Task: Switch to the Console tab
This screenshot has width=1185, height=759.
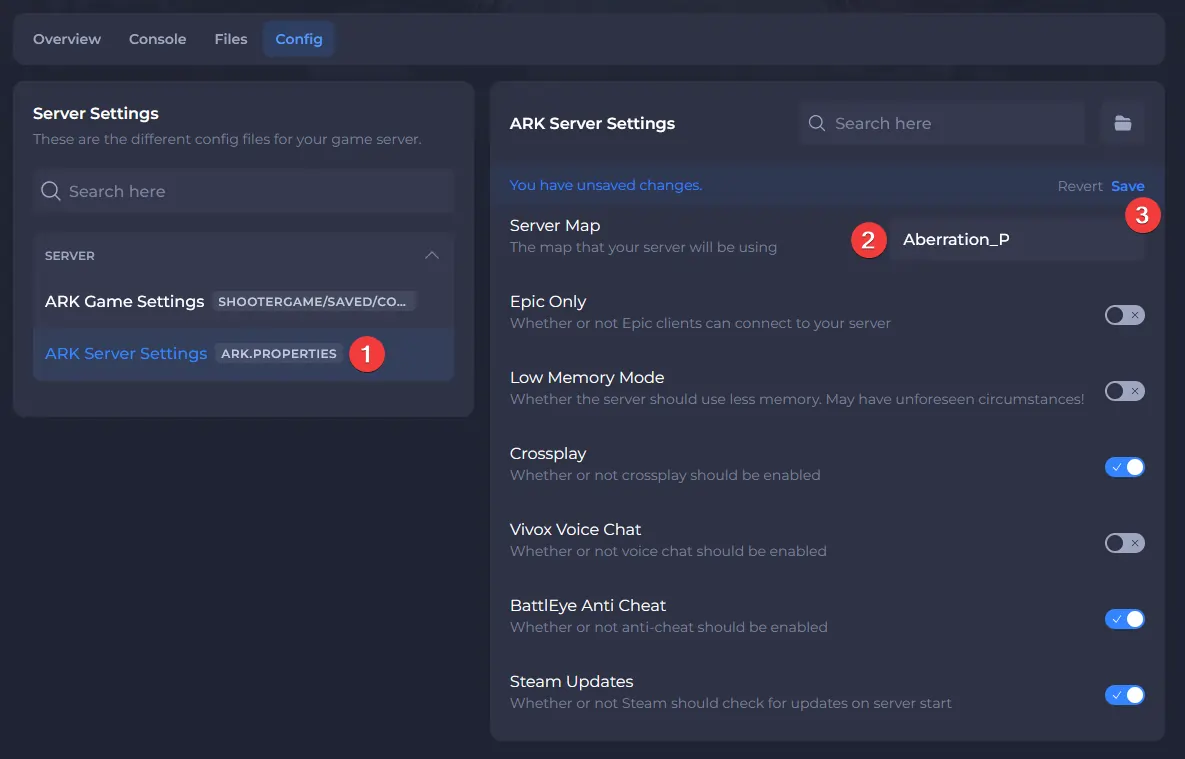Action: point(158,39)
